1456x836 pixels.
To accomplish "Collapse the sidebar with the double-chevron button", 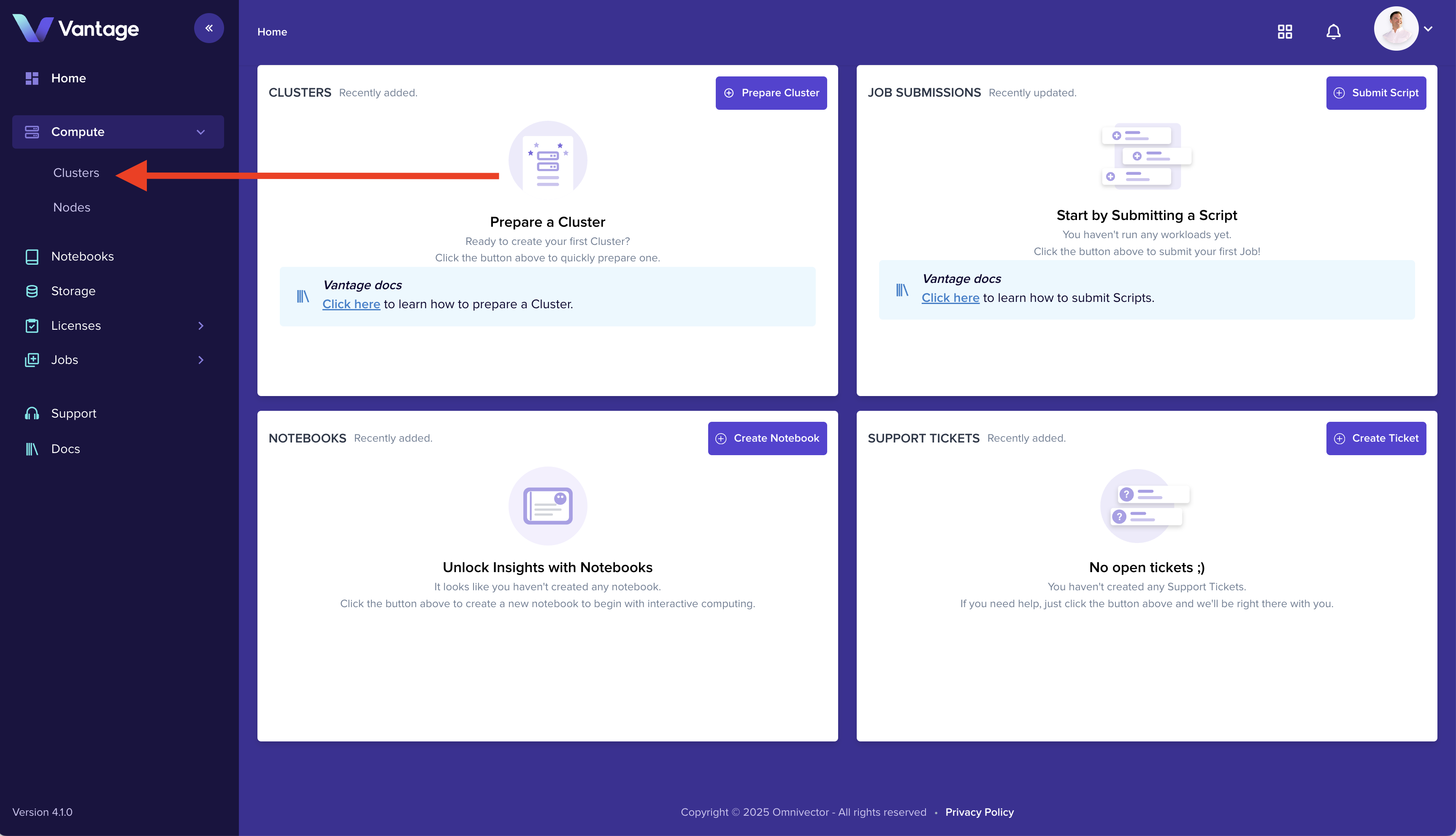I will (209, 28).
